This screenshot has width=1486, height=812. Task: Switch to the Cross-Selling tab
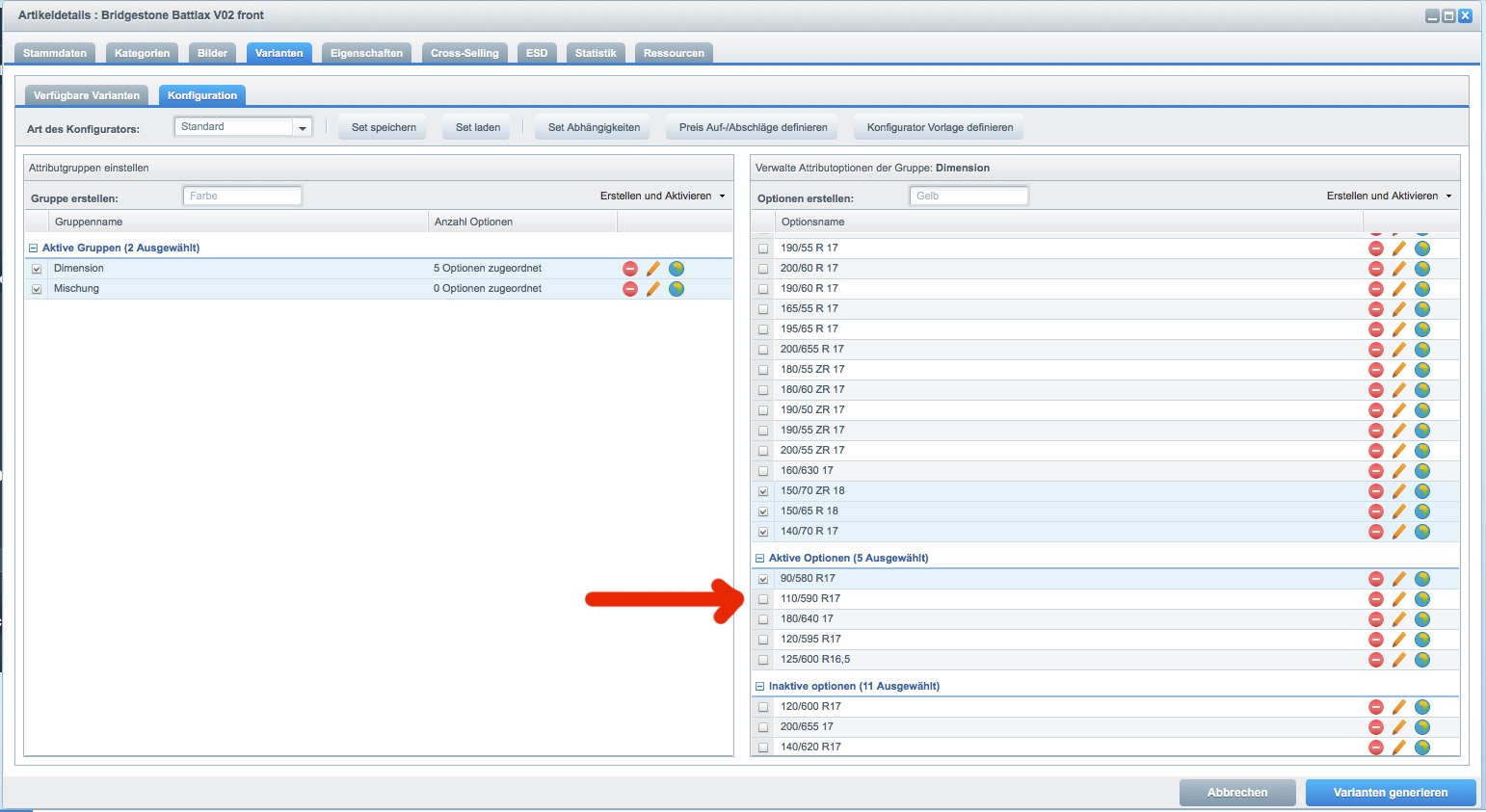(464, 53)
